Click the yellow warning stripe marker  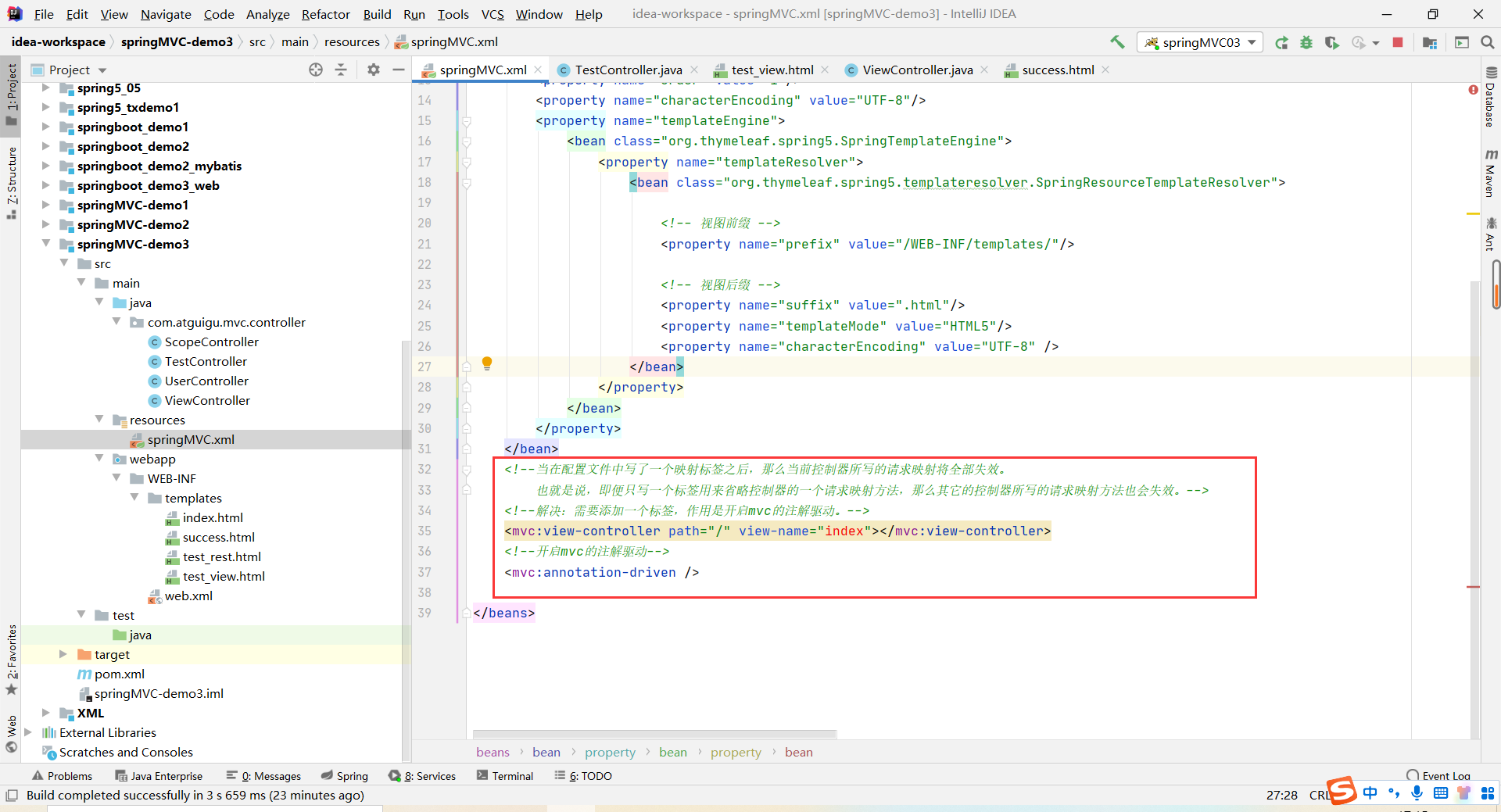tap(1473, 213)
